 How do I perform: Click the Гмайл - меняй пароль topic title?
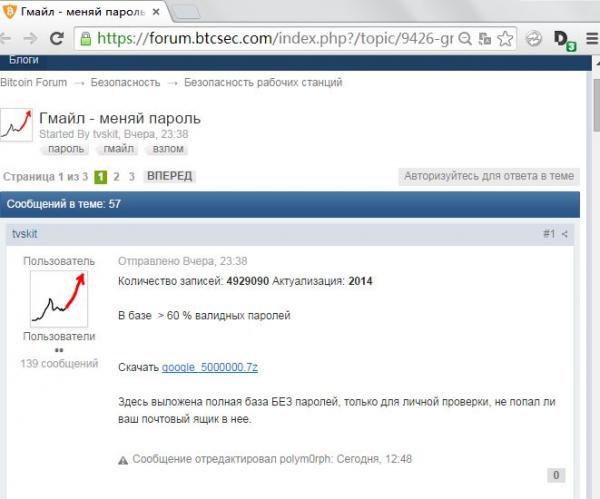point(120,119)
